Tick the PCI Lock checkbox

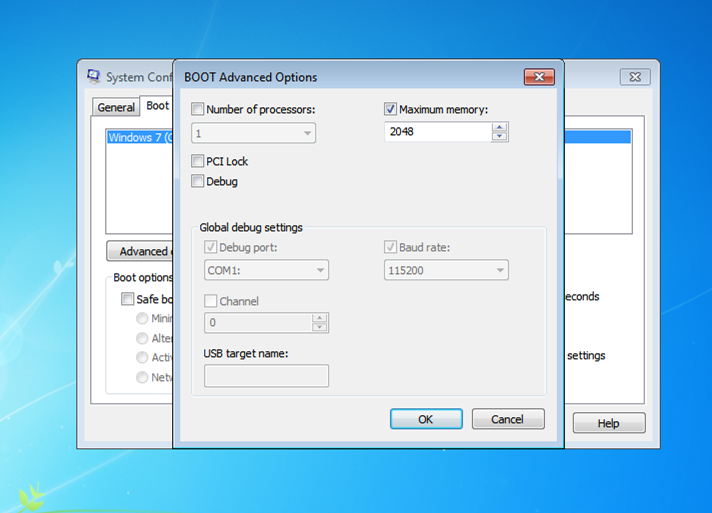pos(198,161)
